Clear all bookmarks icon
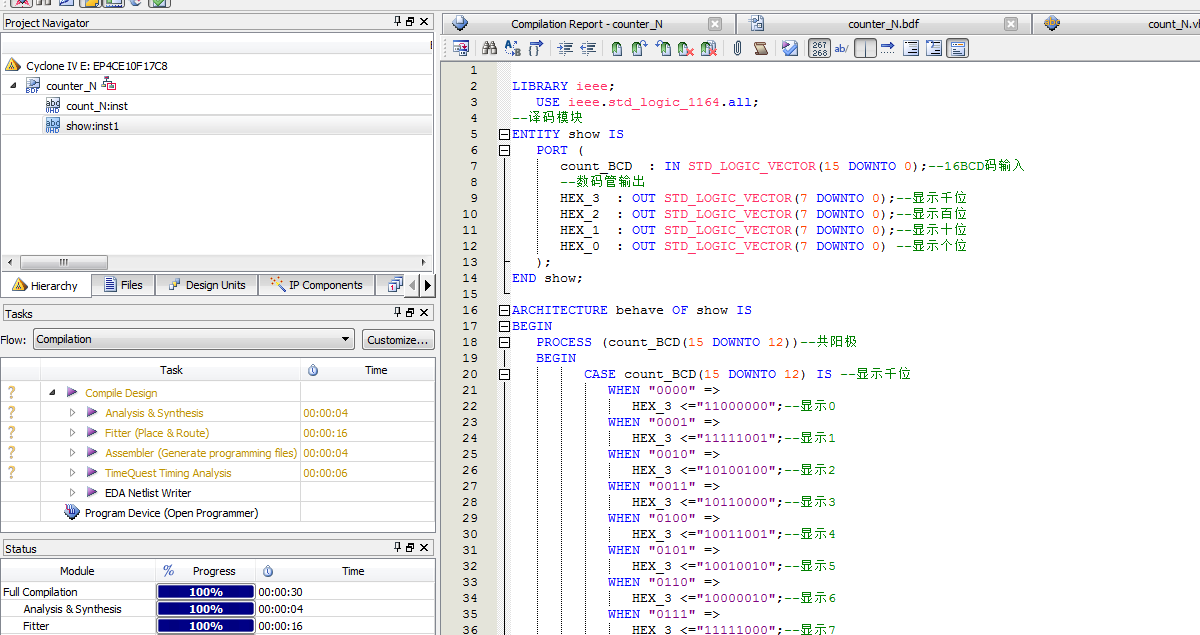Screen dimensions: 1200x635 click(709, 47)
